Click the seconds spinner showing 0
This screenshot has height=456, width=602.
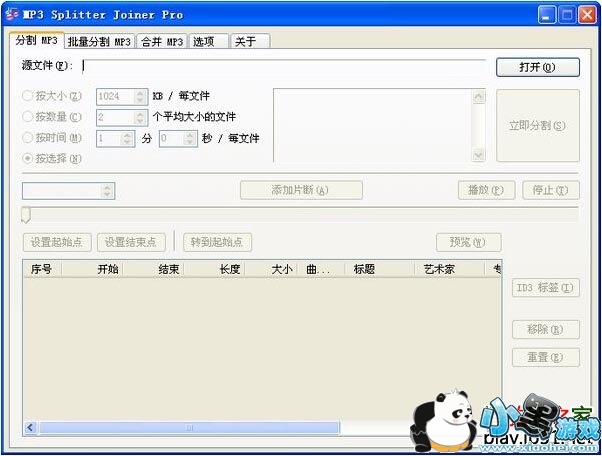click(178, 138)
